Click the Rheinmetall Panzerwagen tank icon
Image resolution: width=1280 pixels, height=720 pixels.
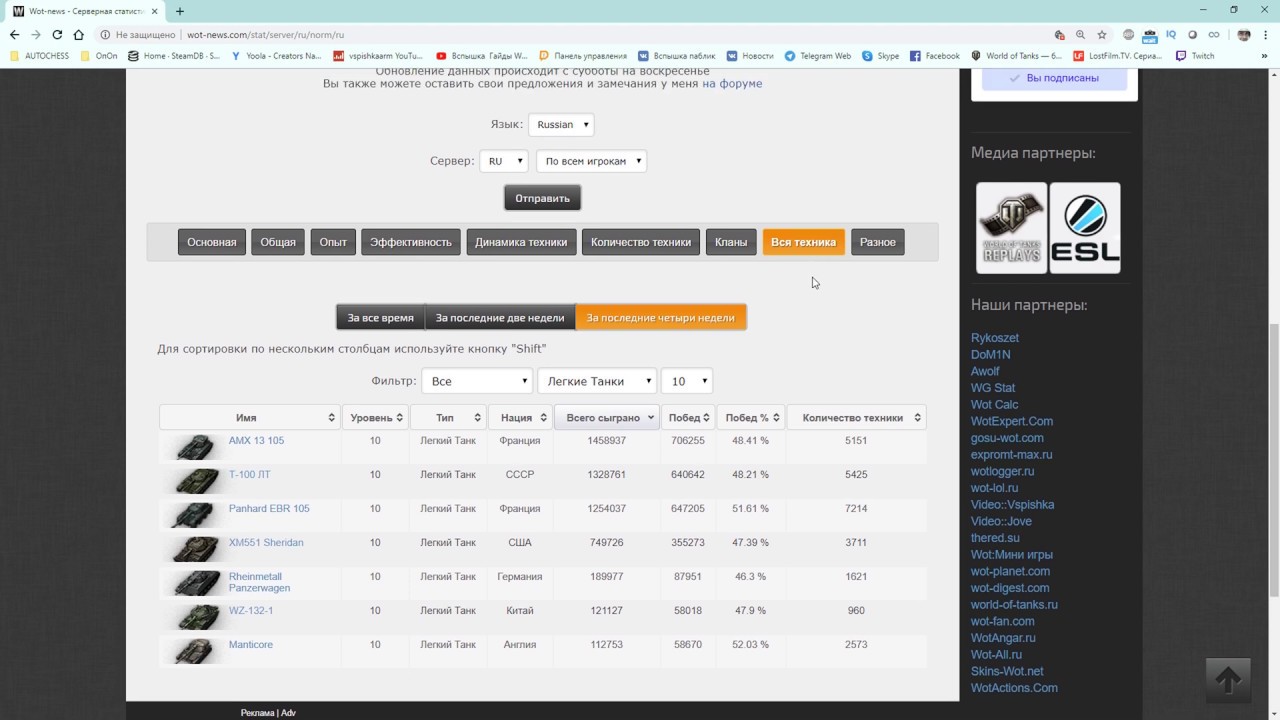pos(195,582)
